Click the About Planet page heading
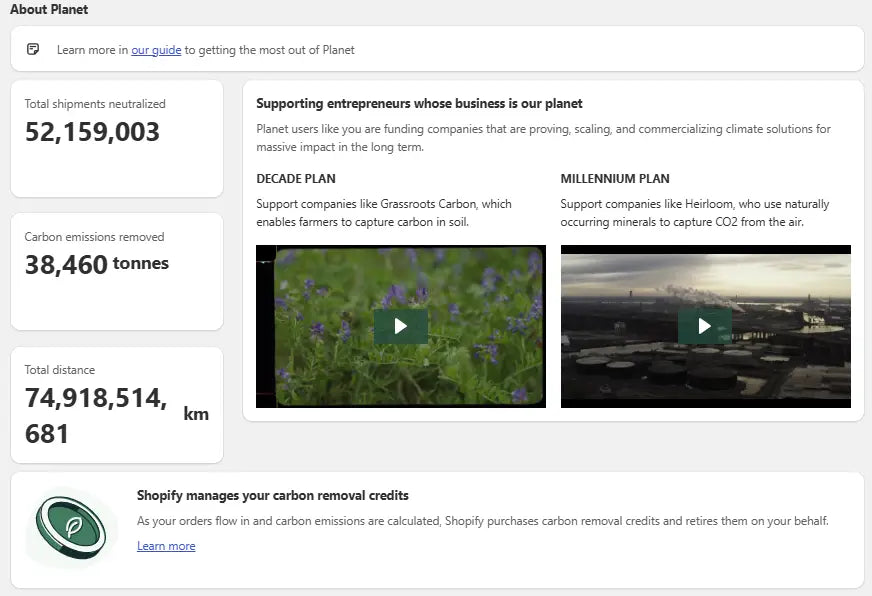Image resolution: width=872 pixels, height=596 pixels. point(49,10)
